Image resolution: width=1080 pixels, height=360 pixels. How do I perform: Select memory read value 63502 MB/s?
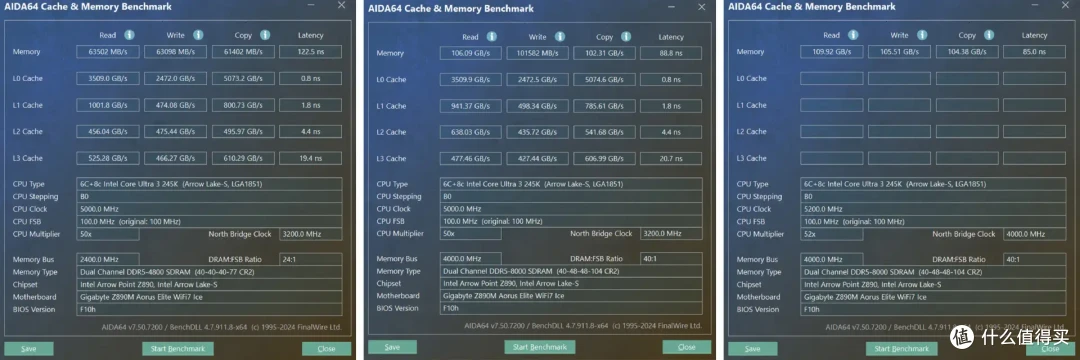(108, 52)
